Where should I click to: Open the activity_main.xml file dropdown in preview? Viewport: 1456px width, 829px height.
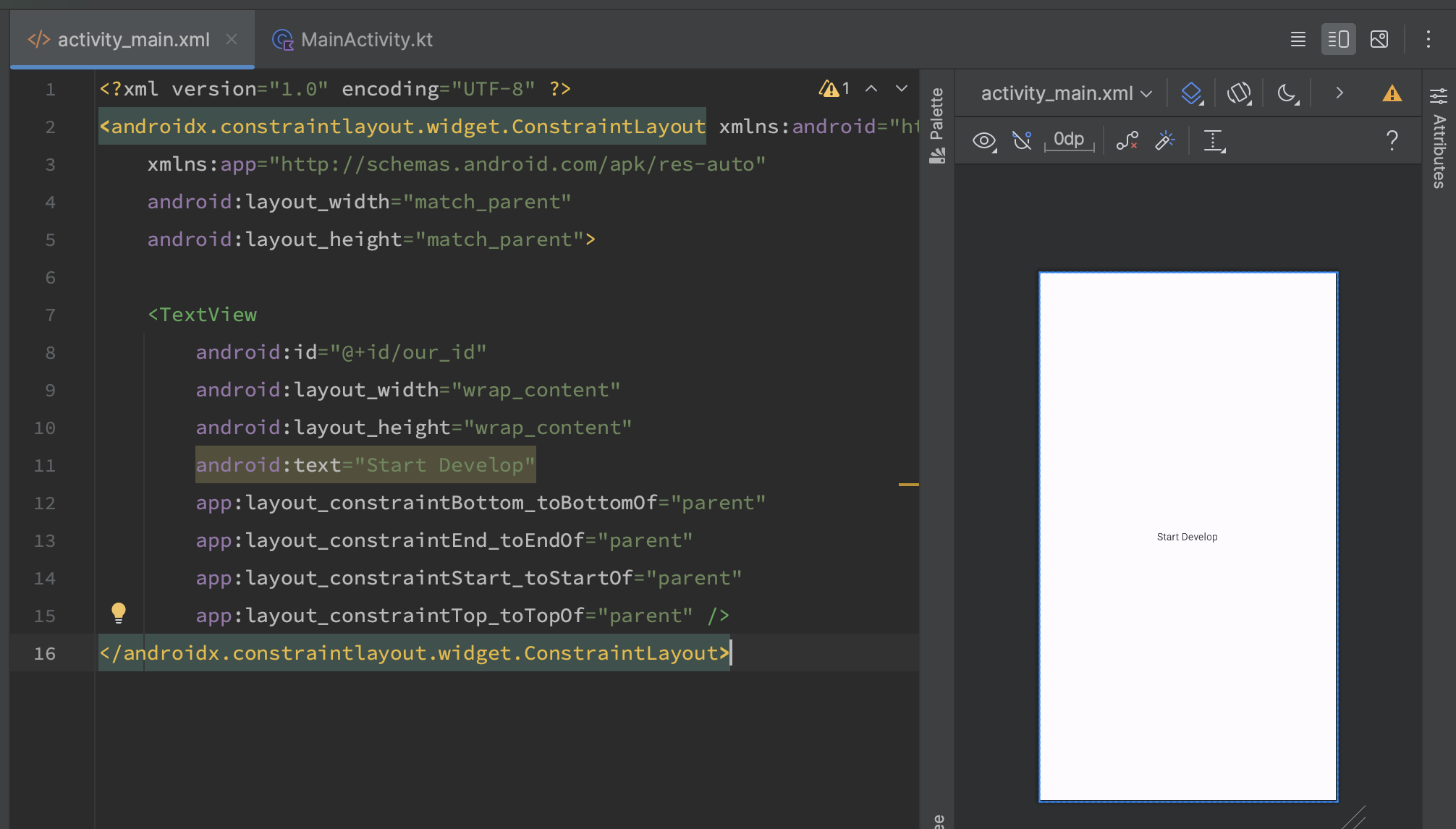1067,93
